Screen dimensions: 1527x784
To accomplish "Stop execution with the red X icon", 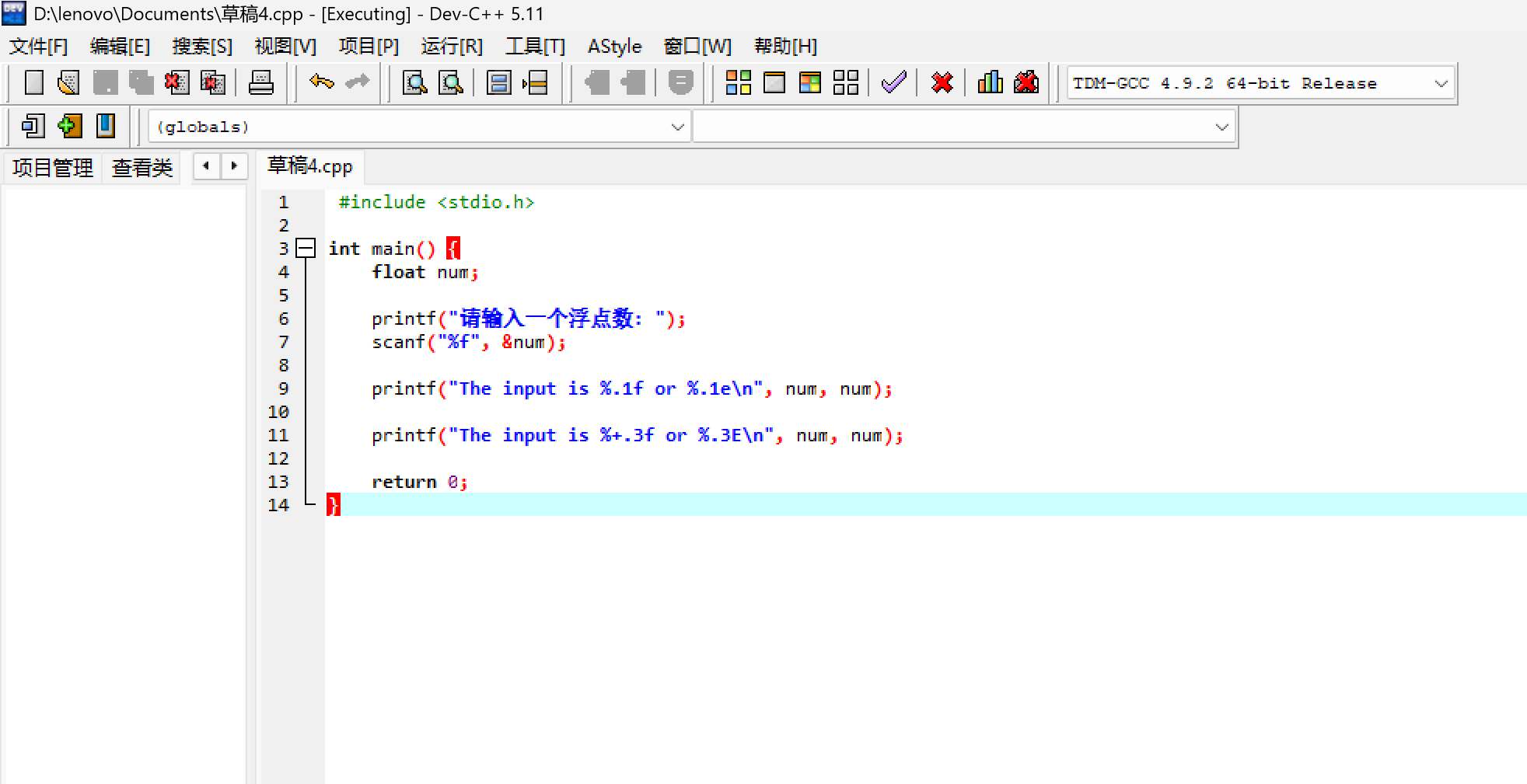I will pyautogui.click(x=942, y=82).
